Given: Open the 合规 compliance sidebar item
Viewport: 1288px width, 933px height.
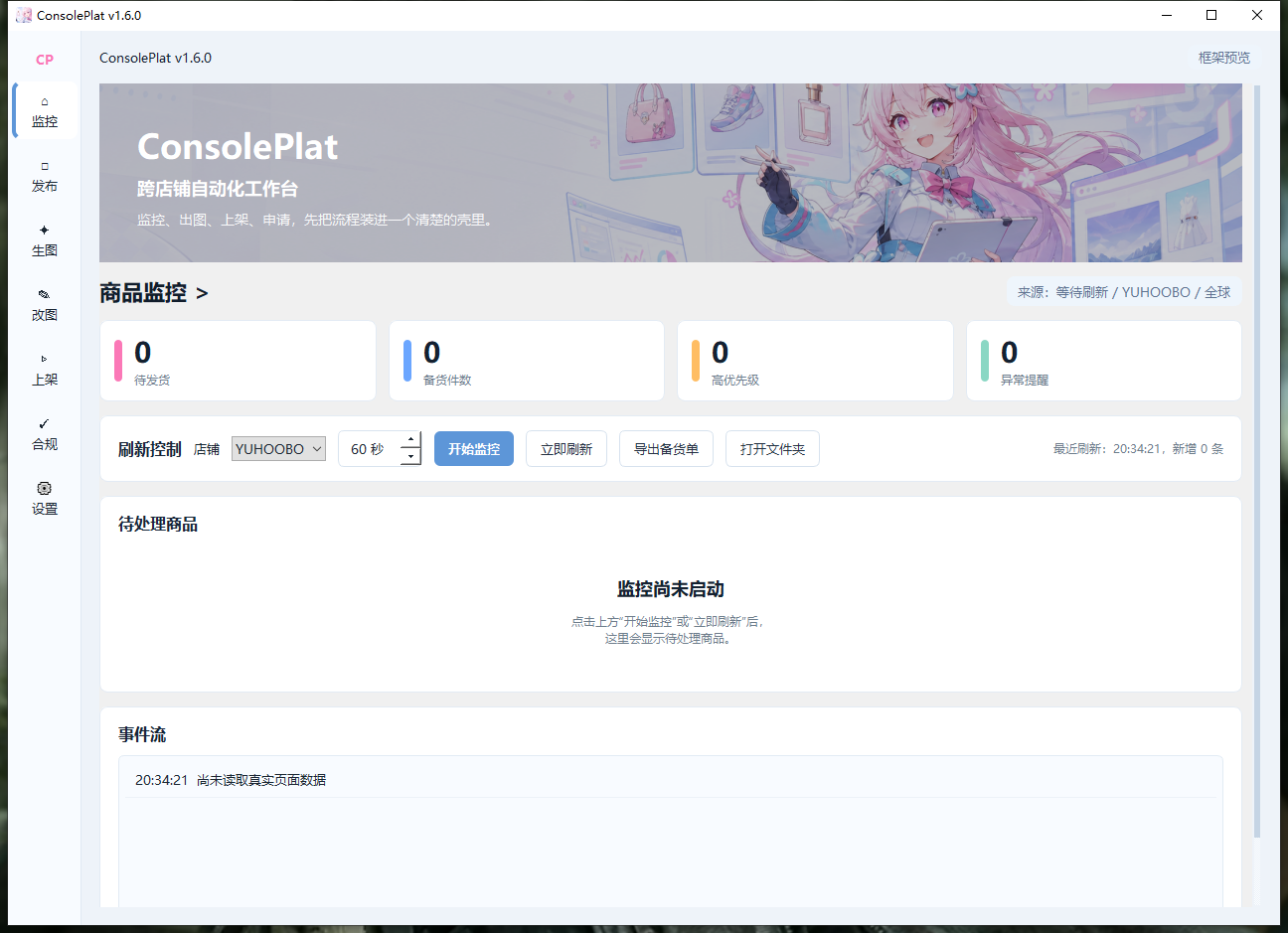Looking at the screenshot, I should point(45,434).
